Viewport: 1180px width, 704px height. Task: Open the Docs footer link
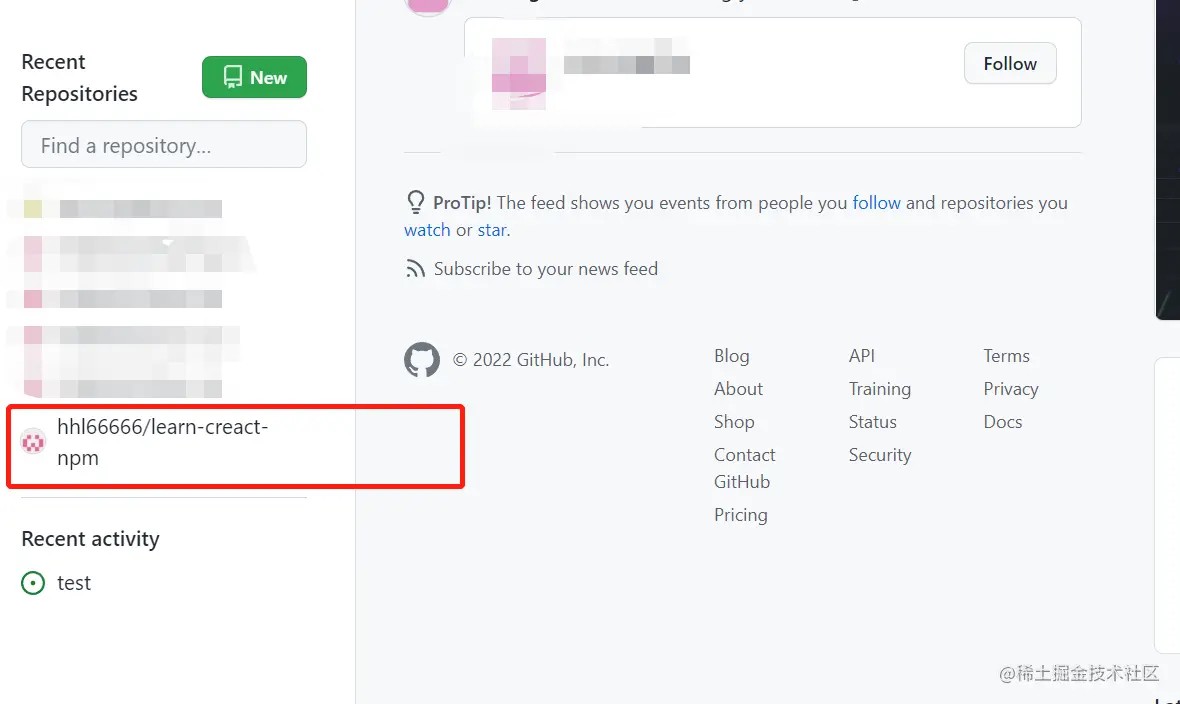coord(1002,422)
